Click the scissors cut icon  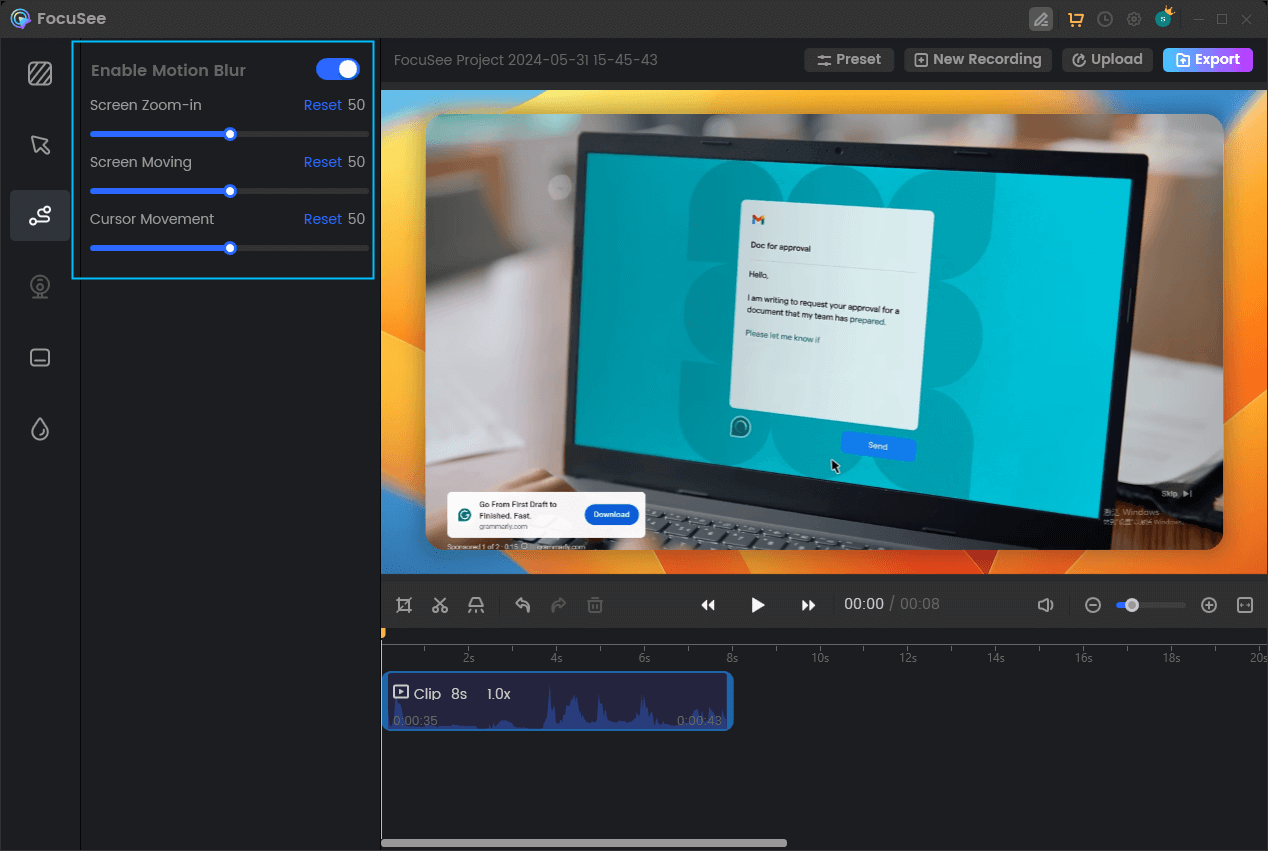(440, 605)
